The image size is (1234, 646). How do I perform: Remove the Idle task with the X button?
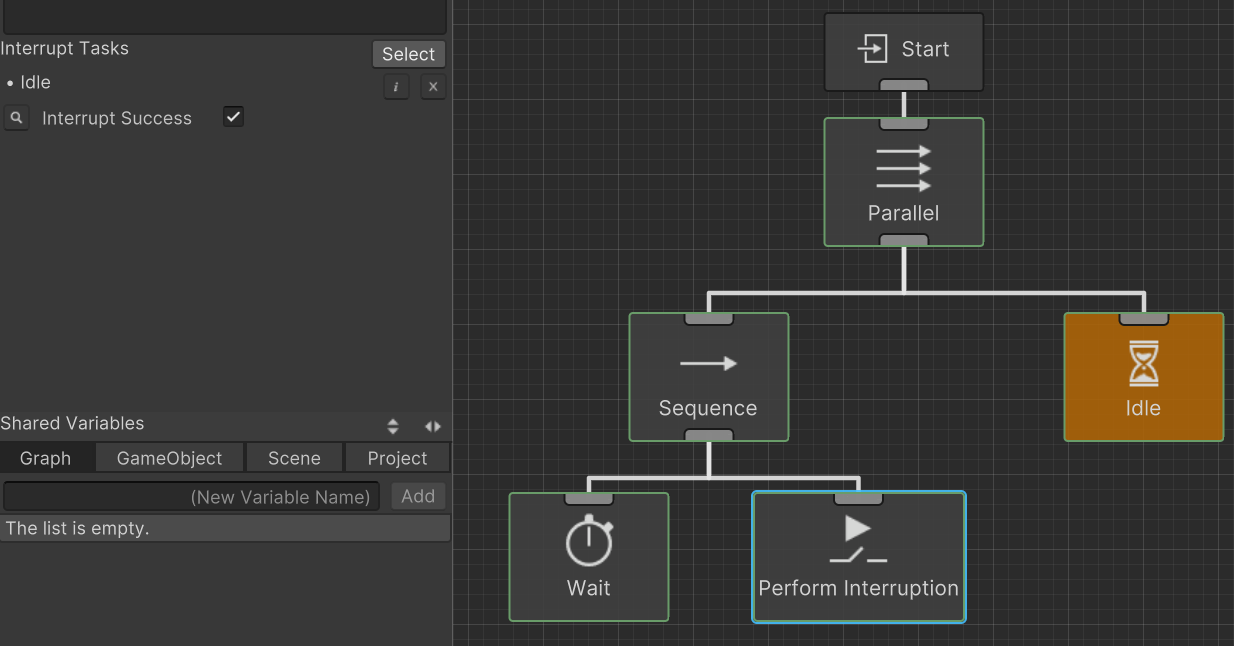[x=433, y=87]
